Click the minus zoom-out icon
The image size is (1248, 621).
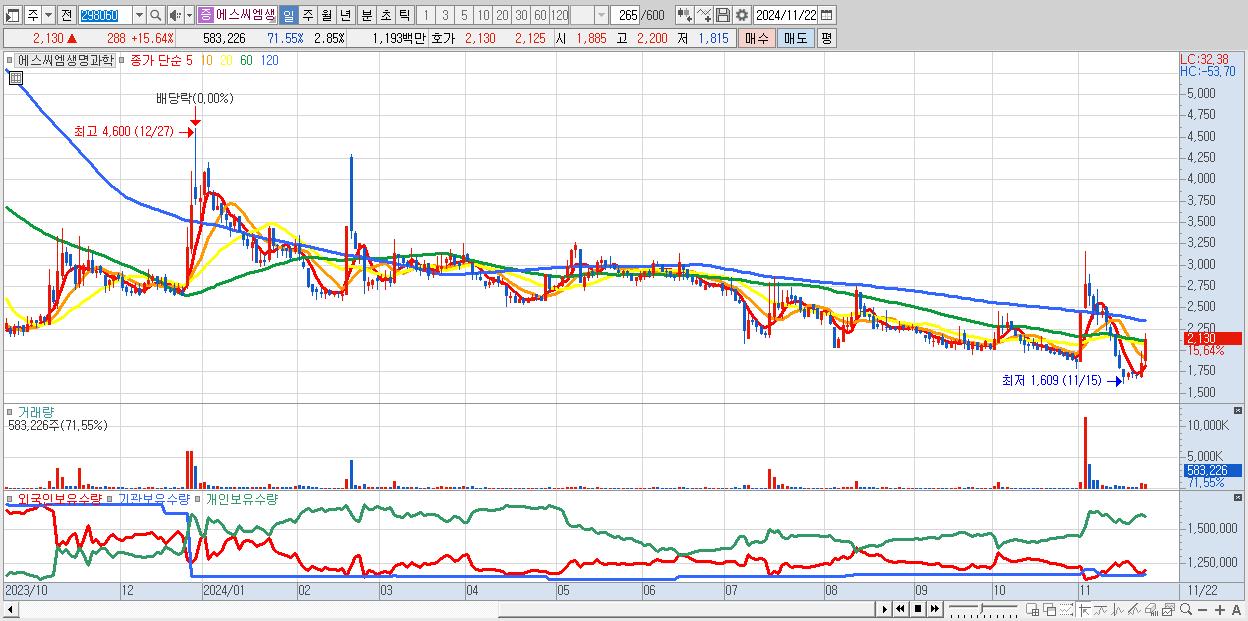point(1202,609)
